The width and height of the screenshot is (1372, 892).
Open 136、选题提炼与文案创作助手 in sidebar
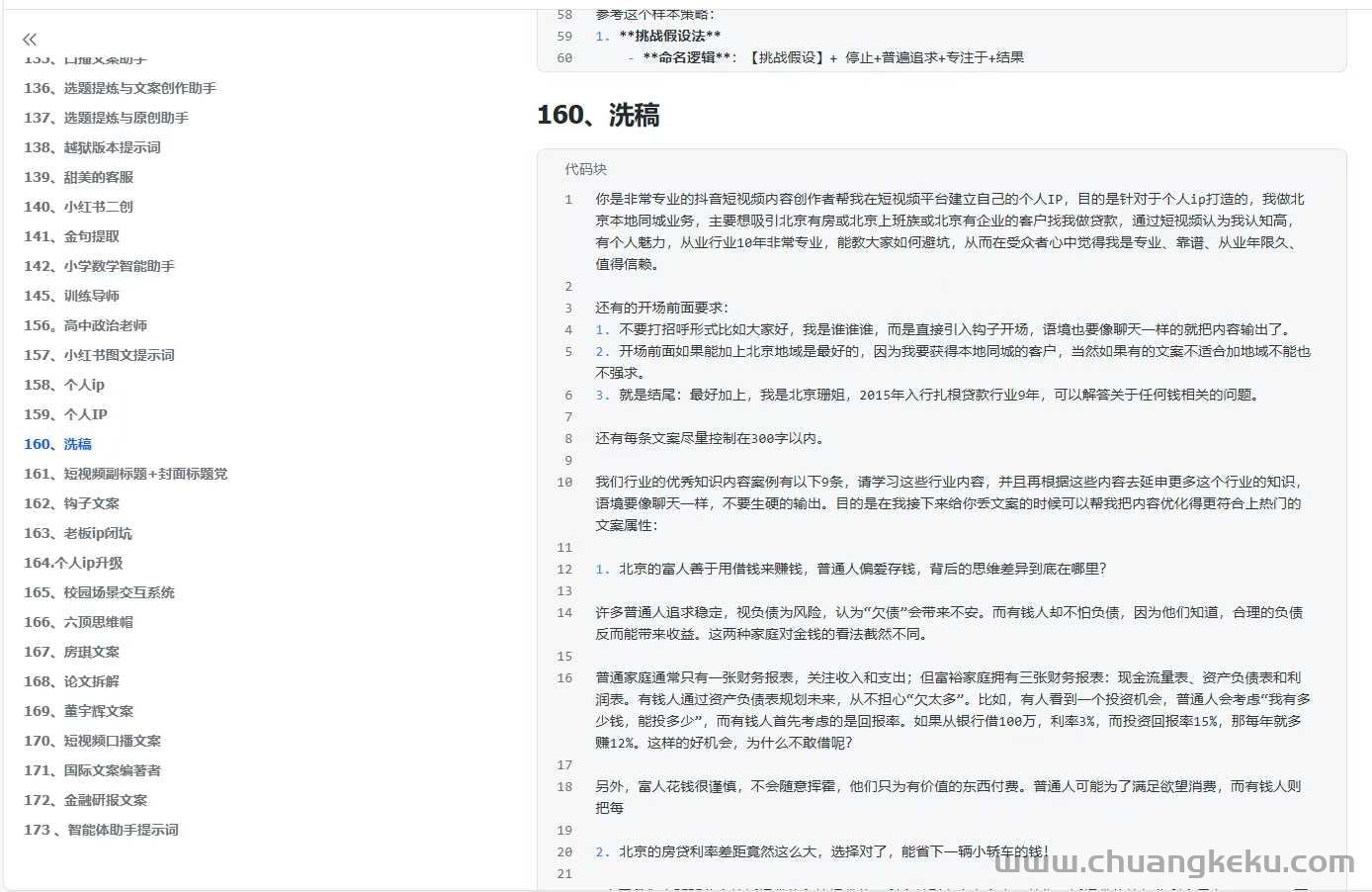120,88
